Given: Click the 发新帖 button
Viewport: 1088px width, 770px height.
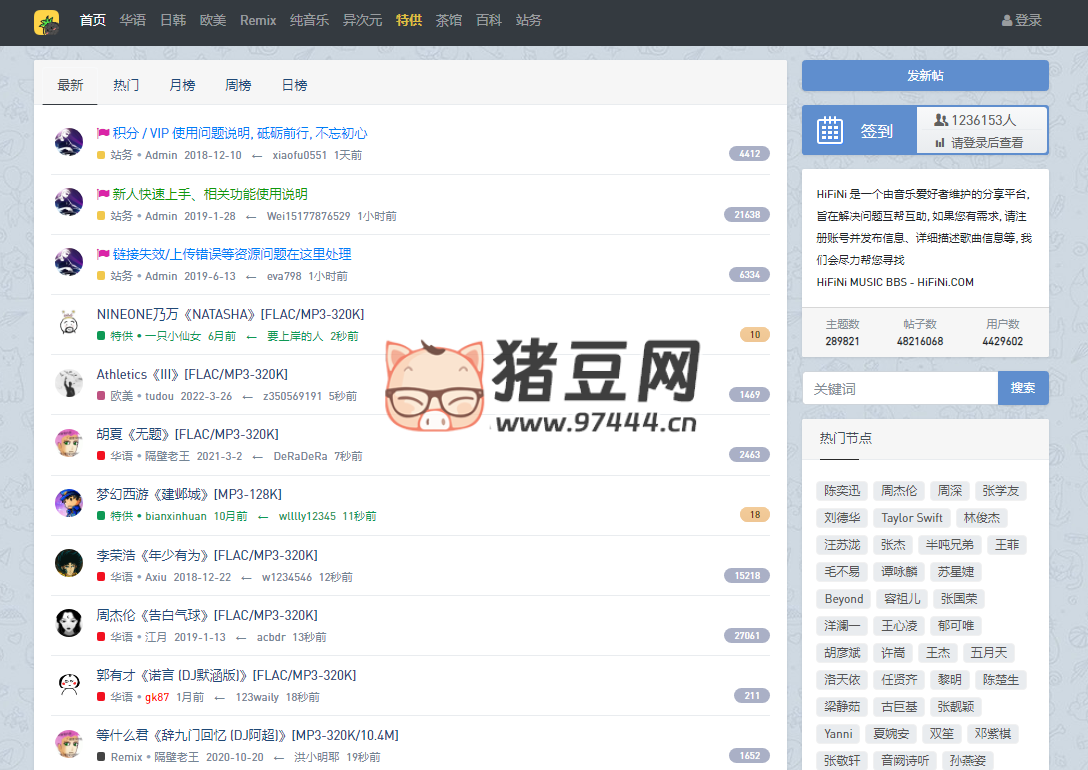Looking at the screenshot, I should click(924, 75).
